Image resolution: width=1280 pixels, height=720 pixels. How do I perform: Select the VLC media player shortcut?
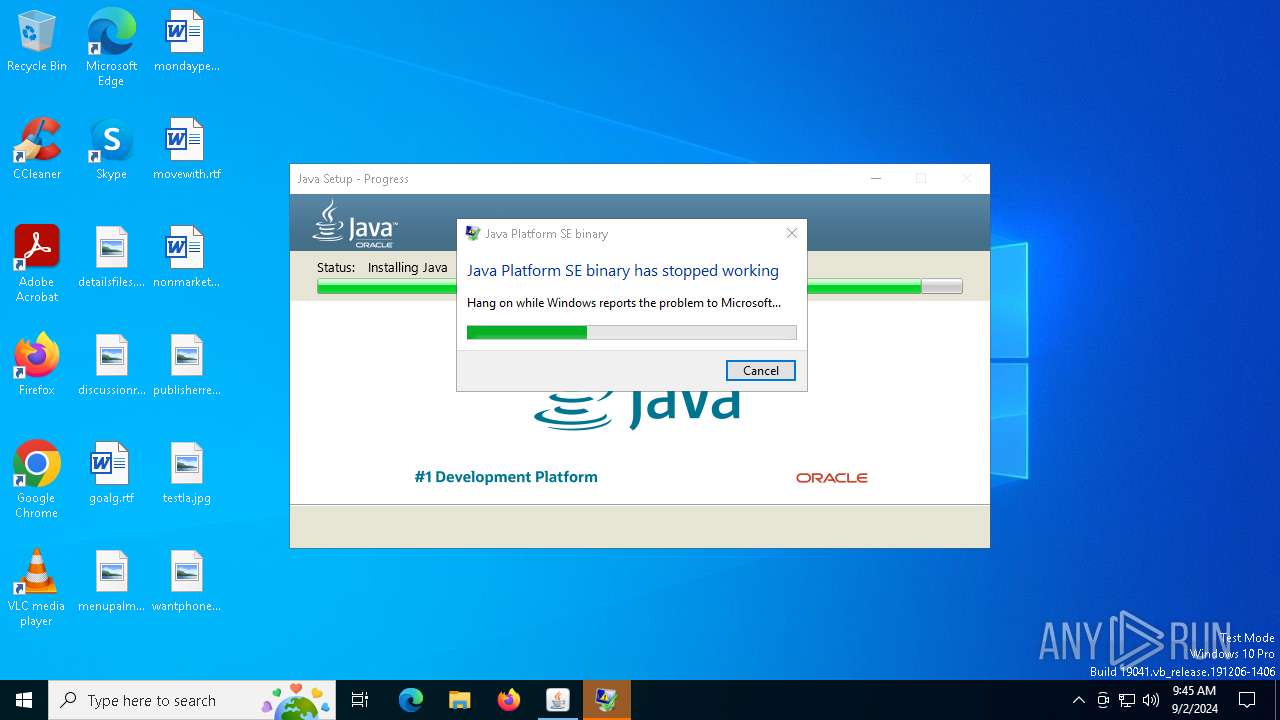37,587
